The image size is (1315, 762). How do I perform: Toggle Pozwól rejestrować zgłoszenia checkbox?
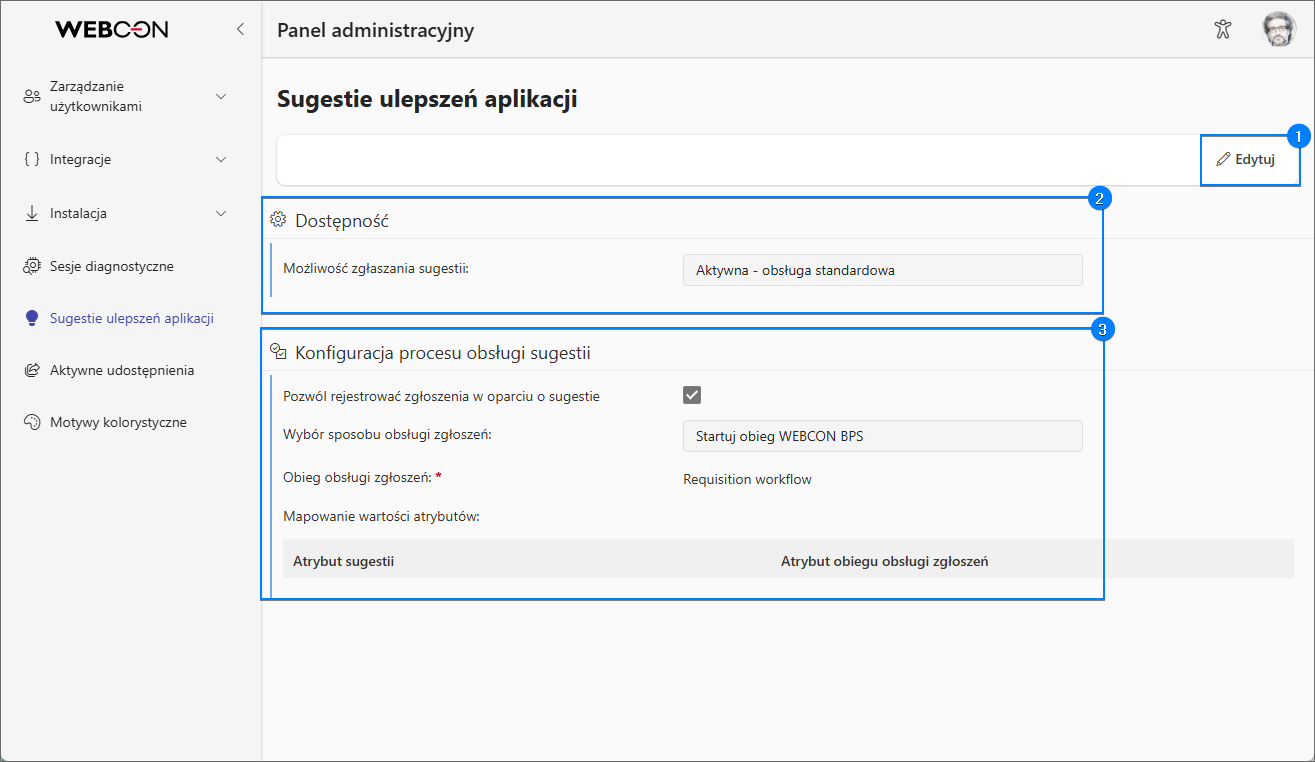(692, 395)
